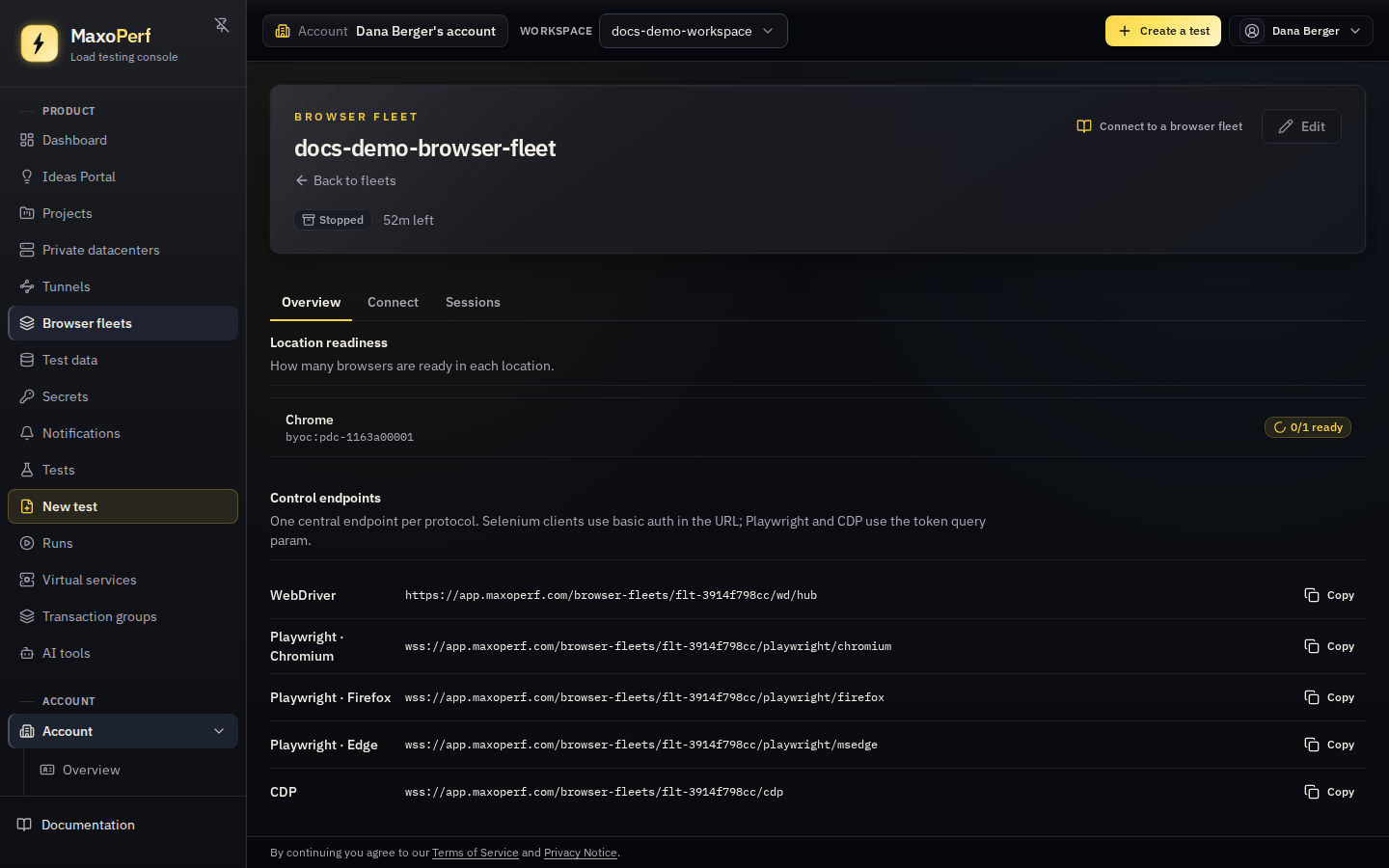Open the Dana Berger user menu chevron
Screen dimensions: 1389x868
coord(1355,31)
